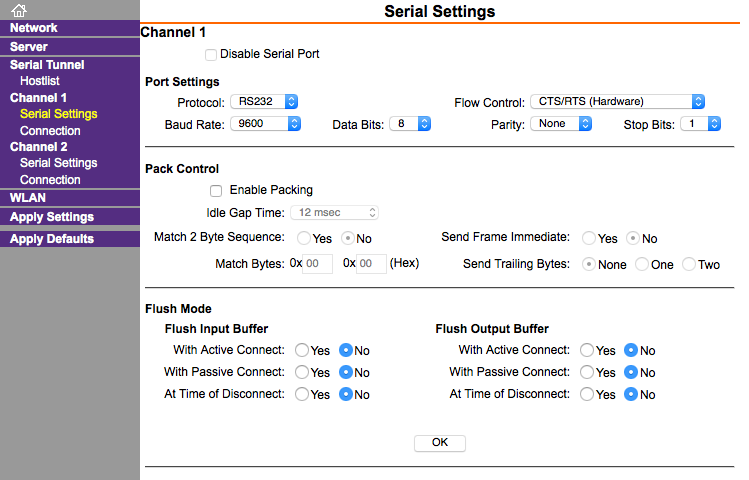Click the Apply Defaults link
Image resolution: width=749 pixels, height=480 pixels.
coord(52,239)
